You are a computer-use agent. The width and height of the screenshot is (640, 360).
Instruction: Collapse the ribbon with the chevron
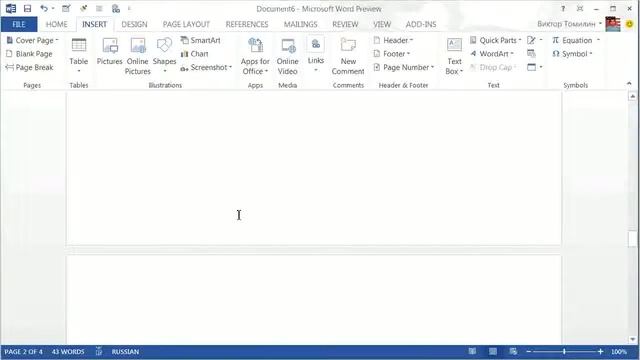click(x=629, y=84)
